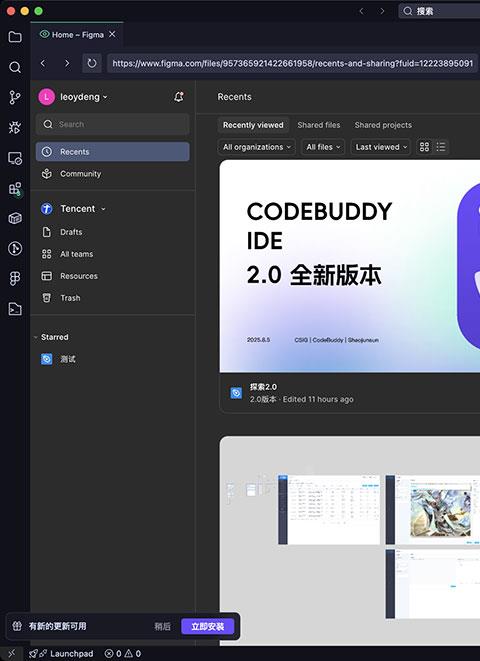
Task: Switch to the Shared files tab
Action: [319, 125]
